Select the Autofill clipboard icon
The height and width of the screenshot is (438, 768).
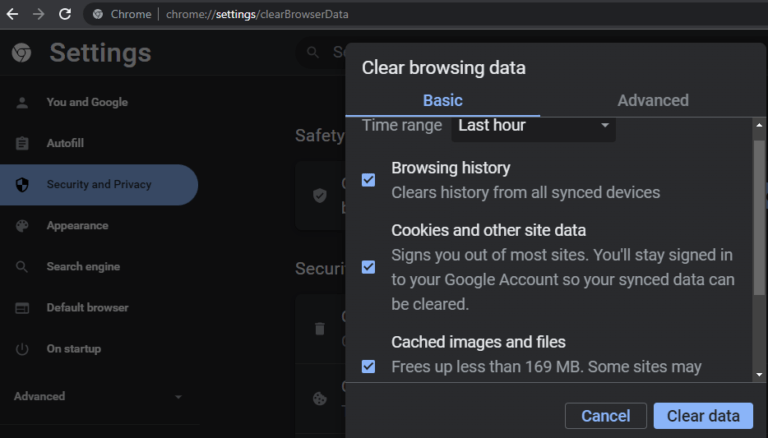pos(22,143)
